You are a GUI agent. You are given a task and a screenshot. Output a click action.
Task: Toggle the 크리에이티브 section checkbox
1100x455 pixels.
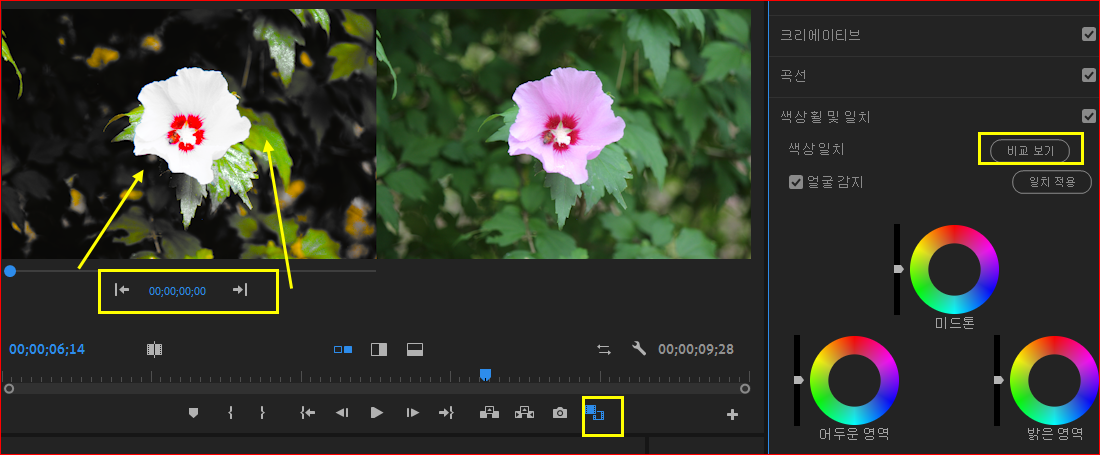[x=1089, y=34]
